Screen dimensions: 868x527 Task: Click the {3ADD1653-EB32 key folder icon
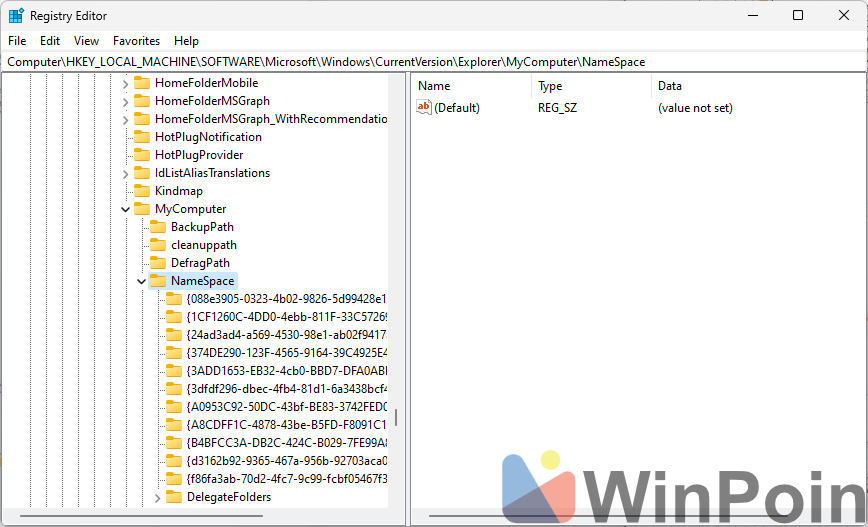(174, 371)
